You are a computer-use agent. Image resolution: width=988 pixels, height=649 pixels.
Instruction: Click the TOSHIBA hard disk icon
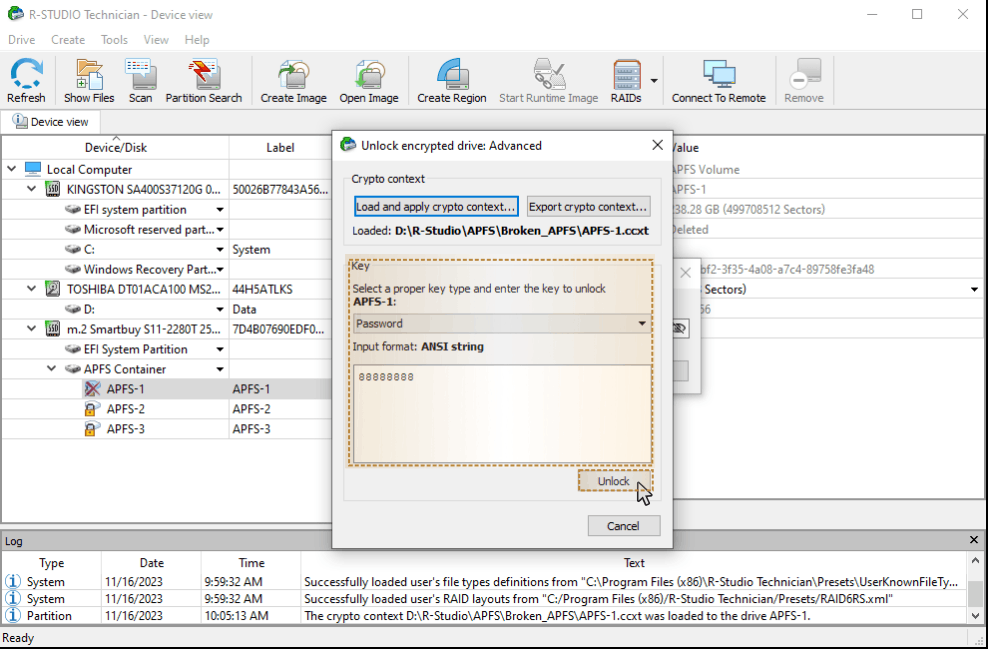(x=53, y=289)
